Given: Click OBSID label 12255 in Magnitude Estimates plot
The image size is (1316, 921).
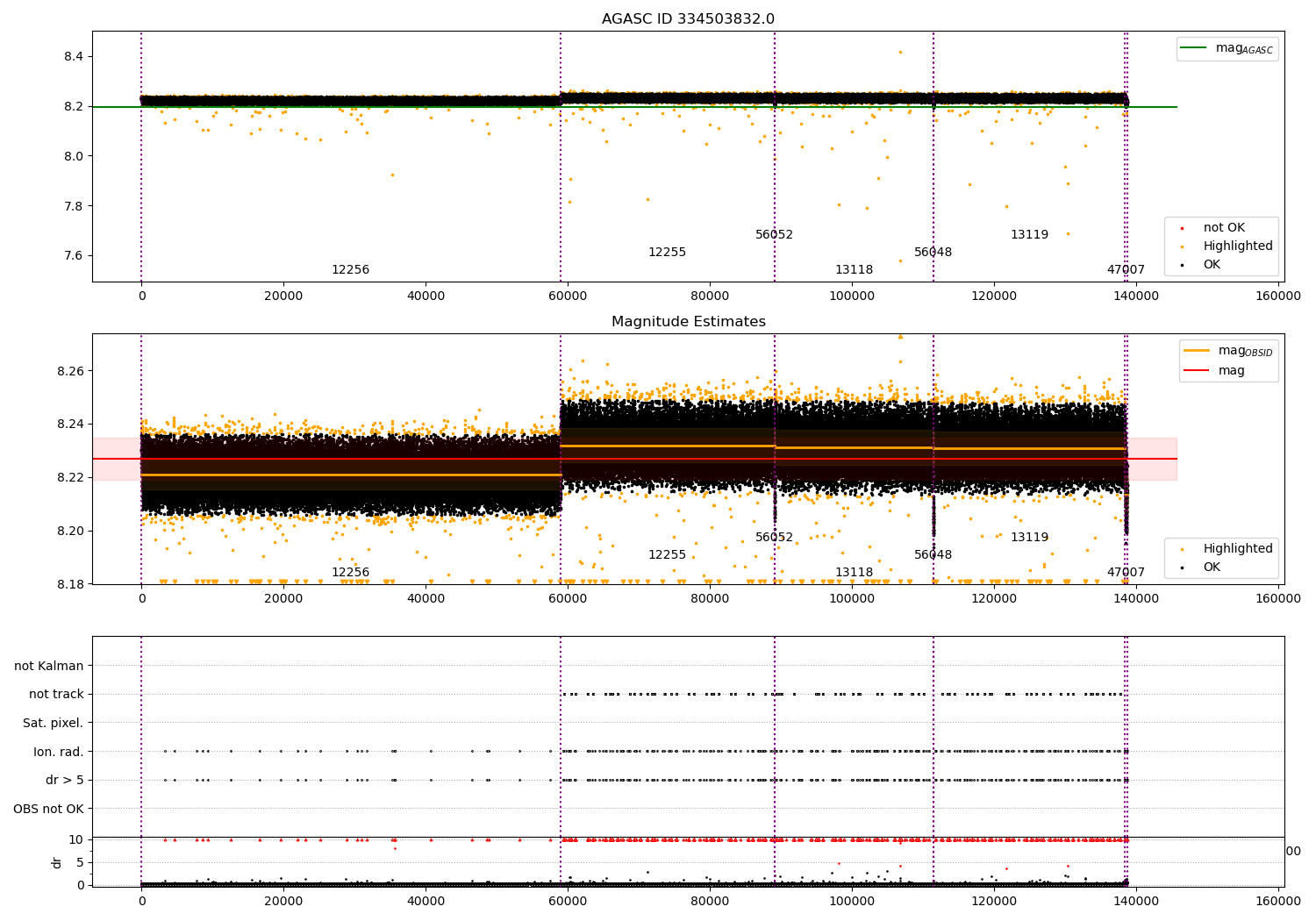Looking at the screenshot, I should point(667,555).
